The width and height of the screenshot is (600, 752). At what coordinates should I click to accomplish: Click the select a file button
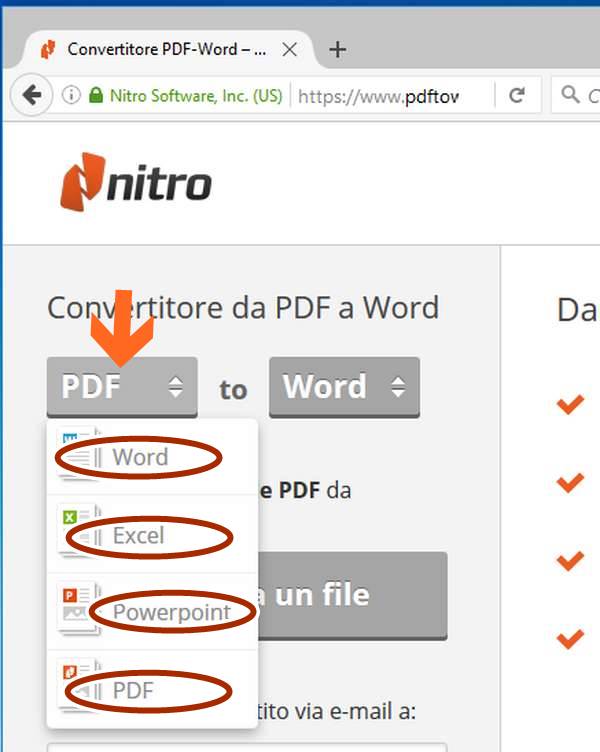click(353, 596)
